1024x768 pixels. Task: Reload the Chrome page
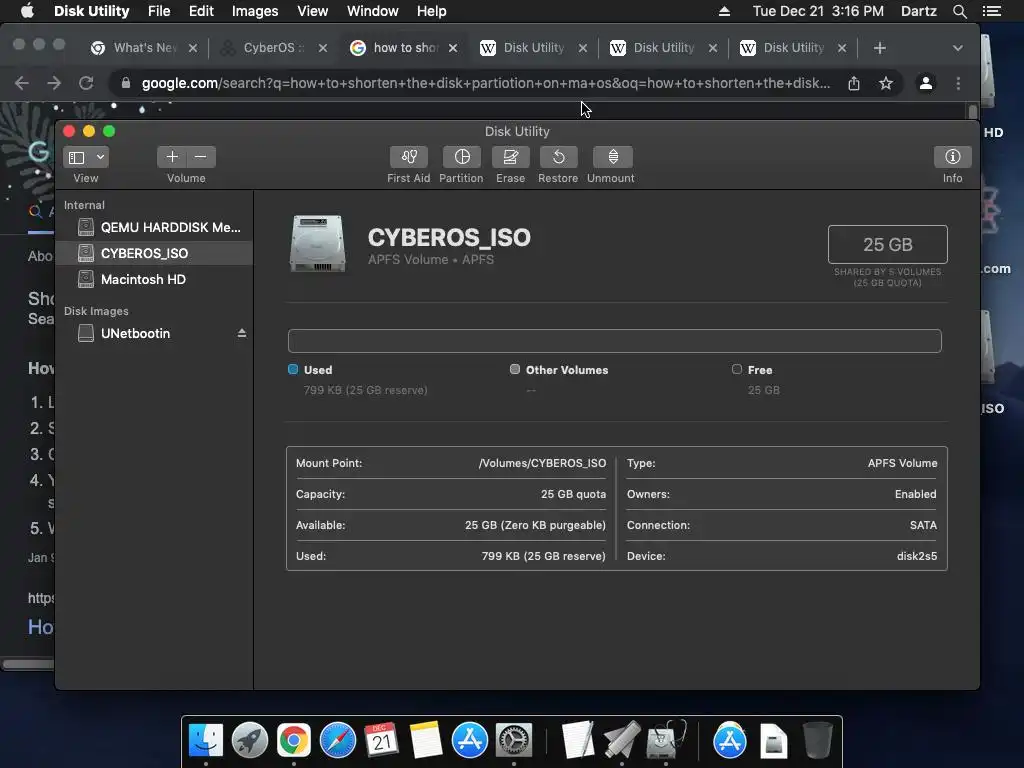[86, 83]
